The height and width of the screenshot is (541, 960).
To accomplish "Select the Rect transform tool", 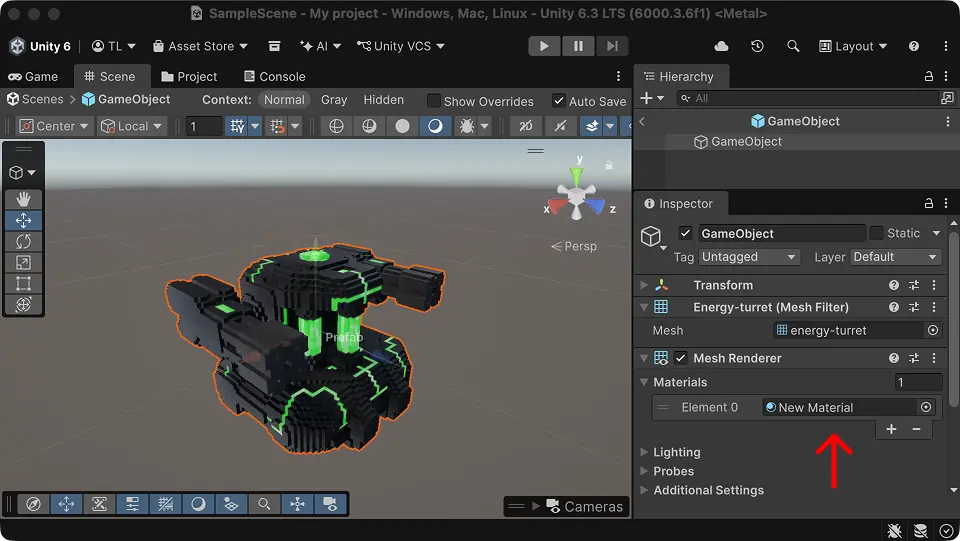I will (24, 283).
